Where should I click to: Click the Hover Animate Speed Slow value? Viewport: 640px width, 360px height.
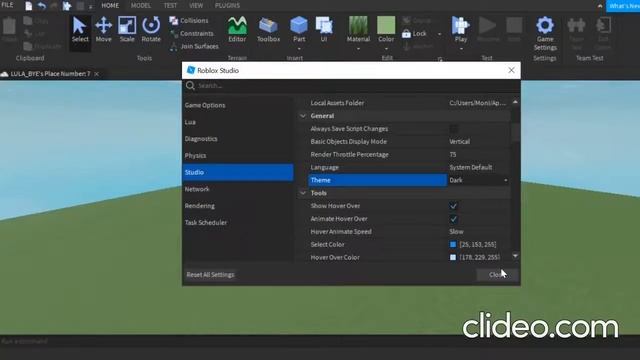tap(456, 231)
